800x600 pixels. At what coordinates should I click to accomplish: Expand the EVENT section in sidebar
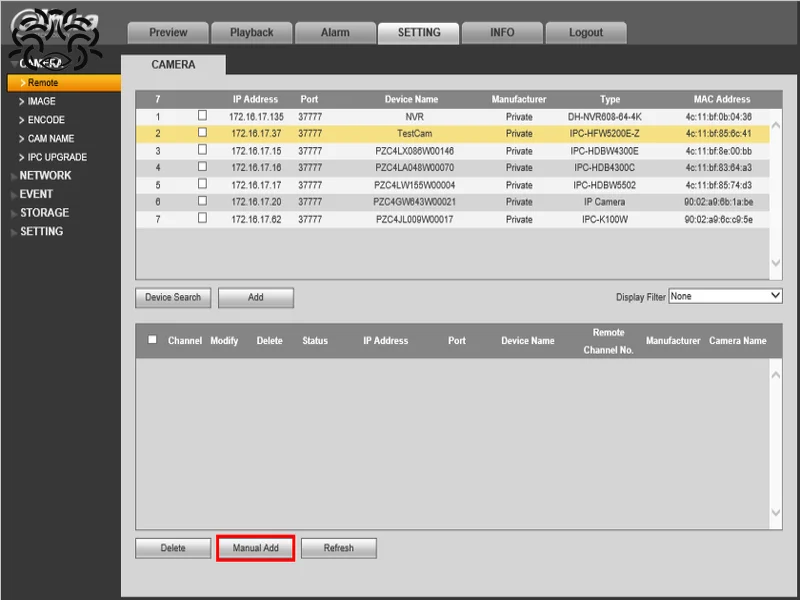37,194
